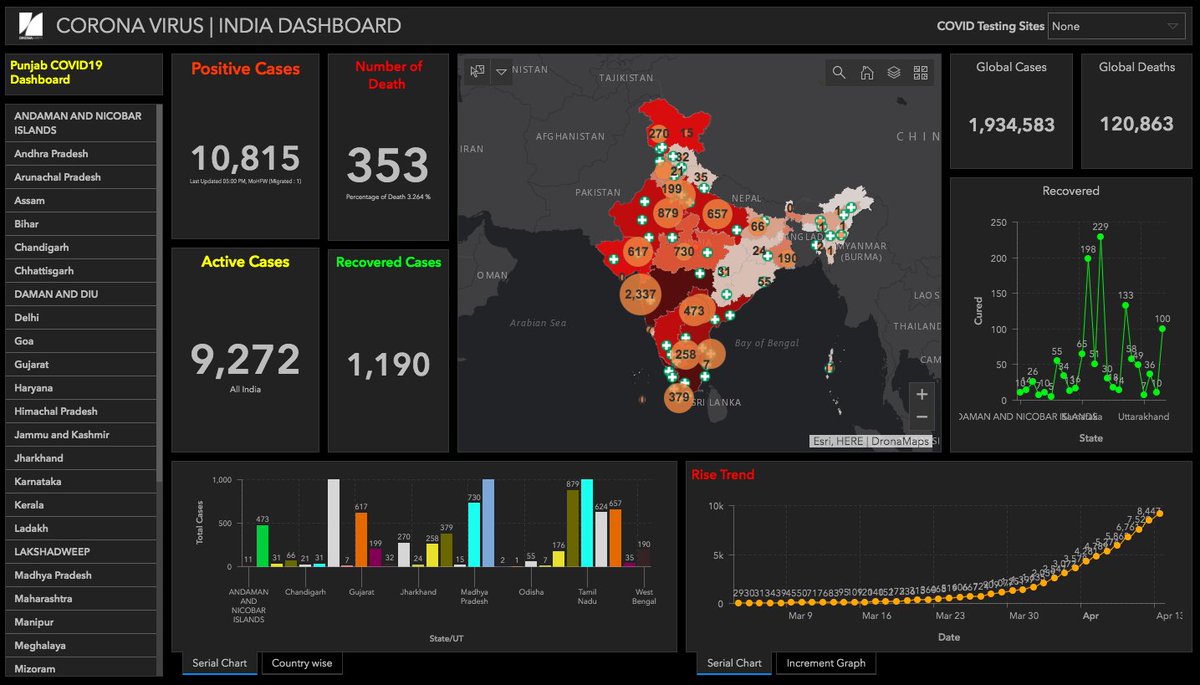Click the 229 peak point in Recovered chart
The image size is (1200, 685).
1100,237
